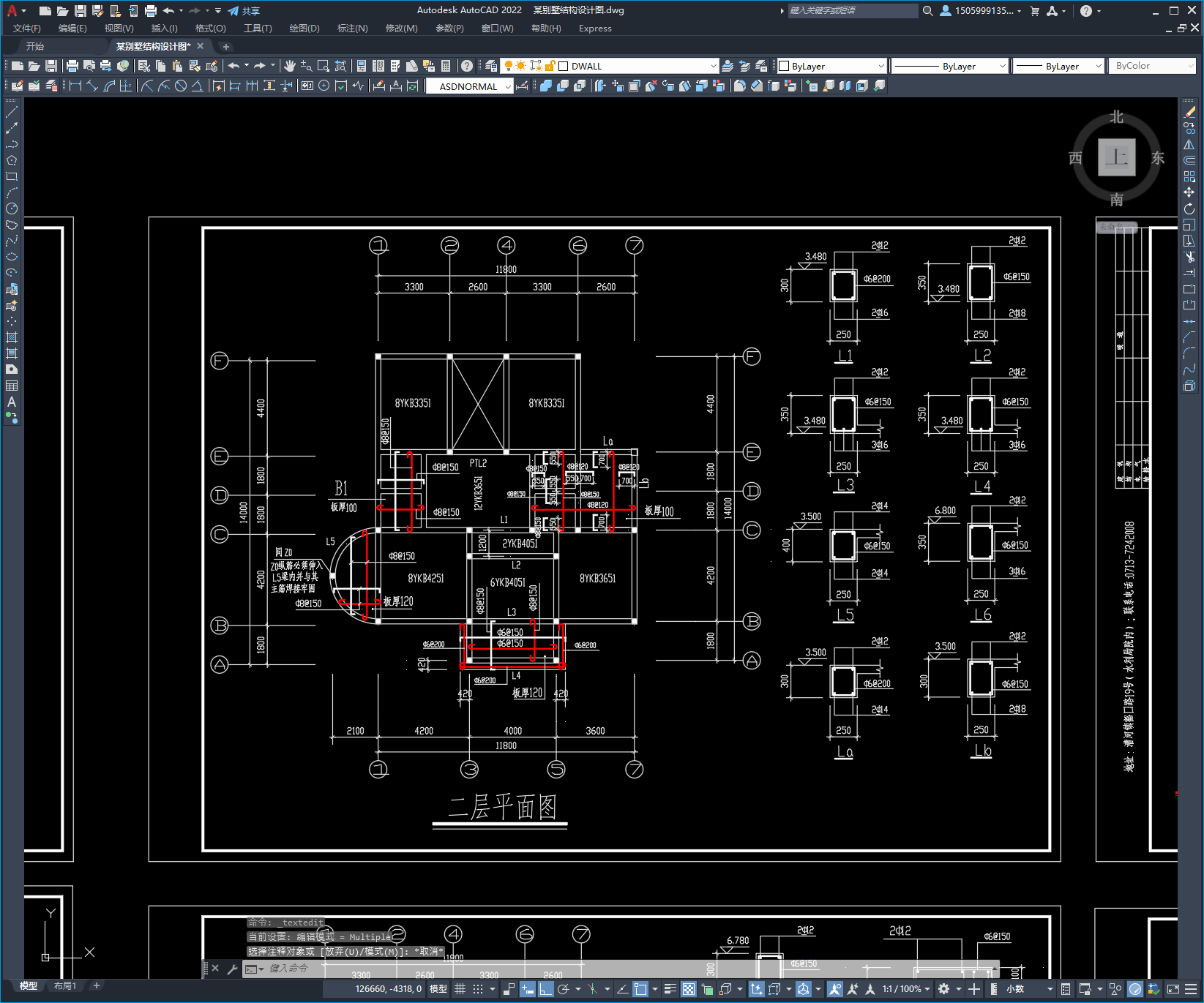Screen dimensions: 1204x1003
Task: Switch to the 布局1 layout tab
Action: pyautogui.click(x=64, y=986)
